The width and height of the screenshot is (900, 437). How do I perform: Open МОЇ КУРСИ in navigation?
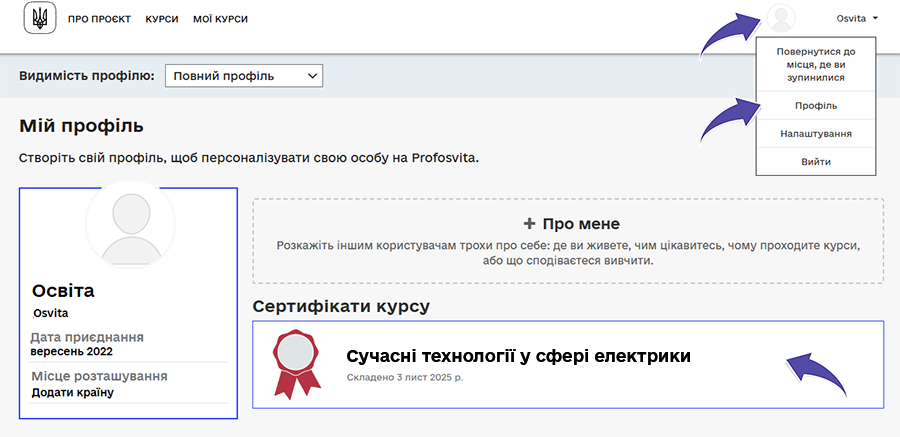click(x=220, y=19)
